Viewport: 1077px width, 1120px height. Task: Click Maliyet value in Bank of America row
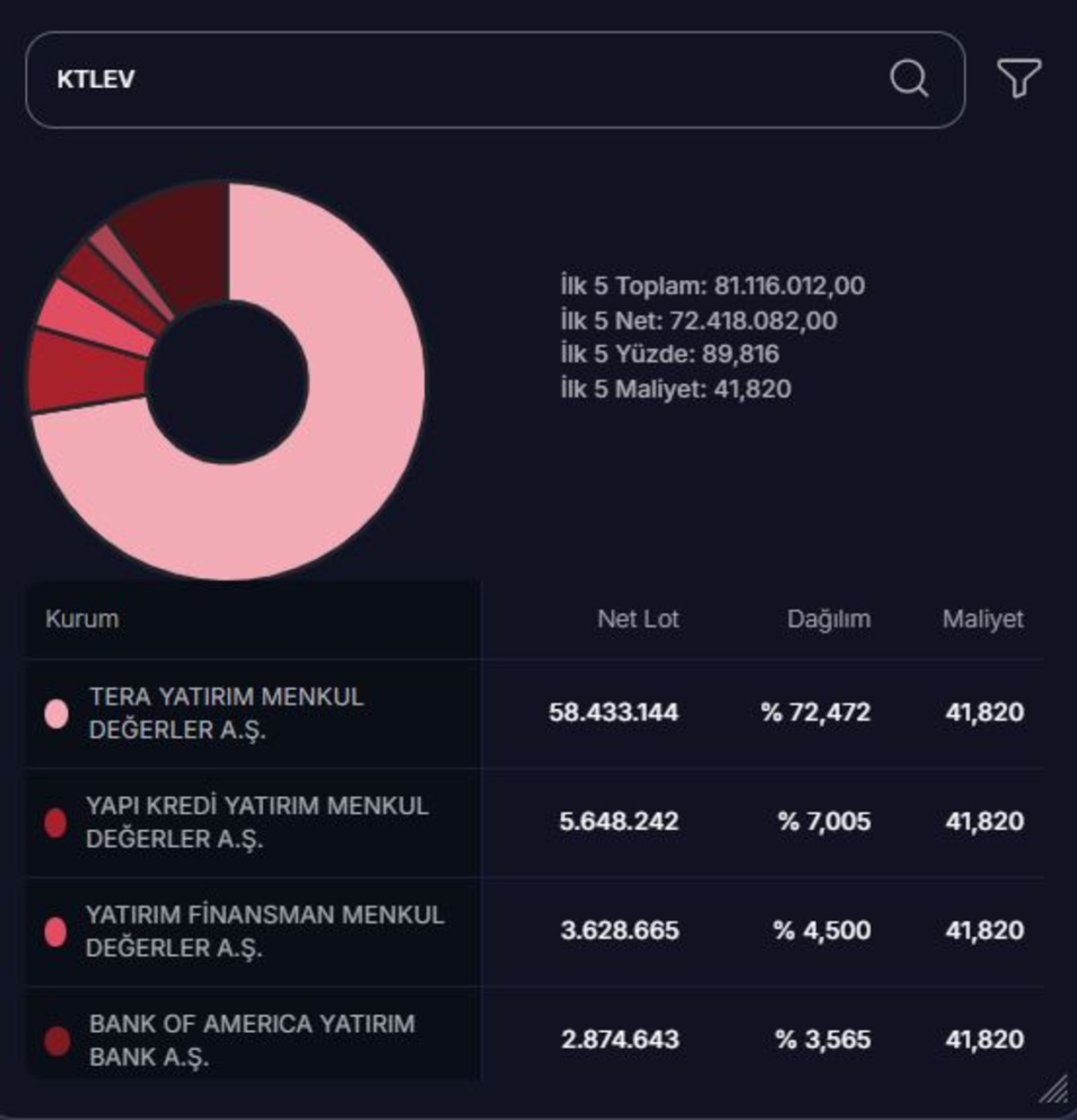pos(985,1040)
